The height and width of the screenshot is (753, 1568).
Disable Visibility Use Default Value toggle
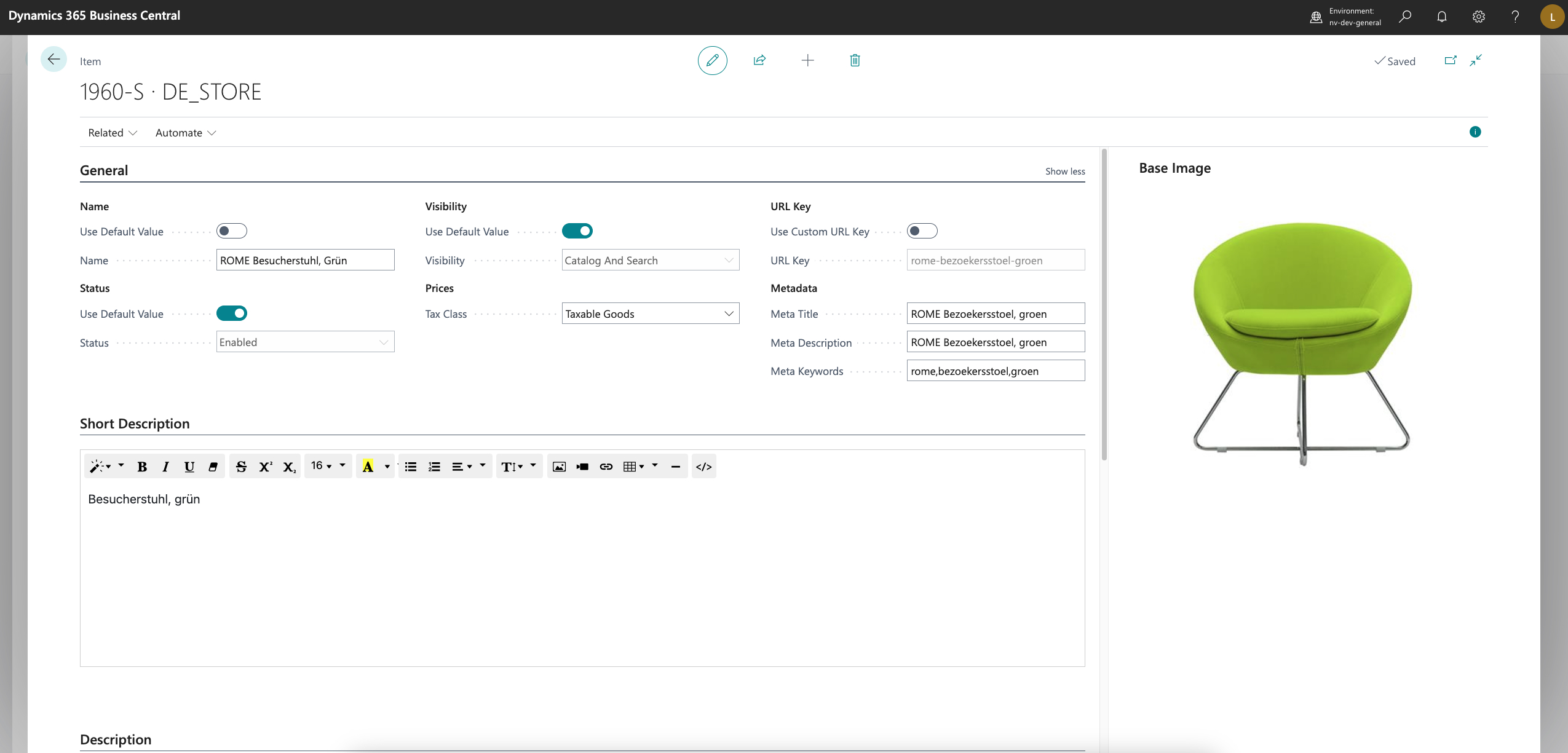(577, 231)
